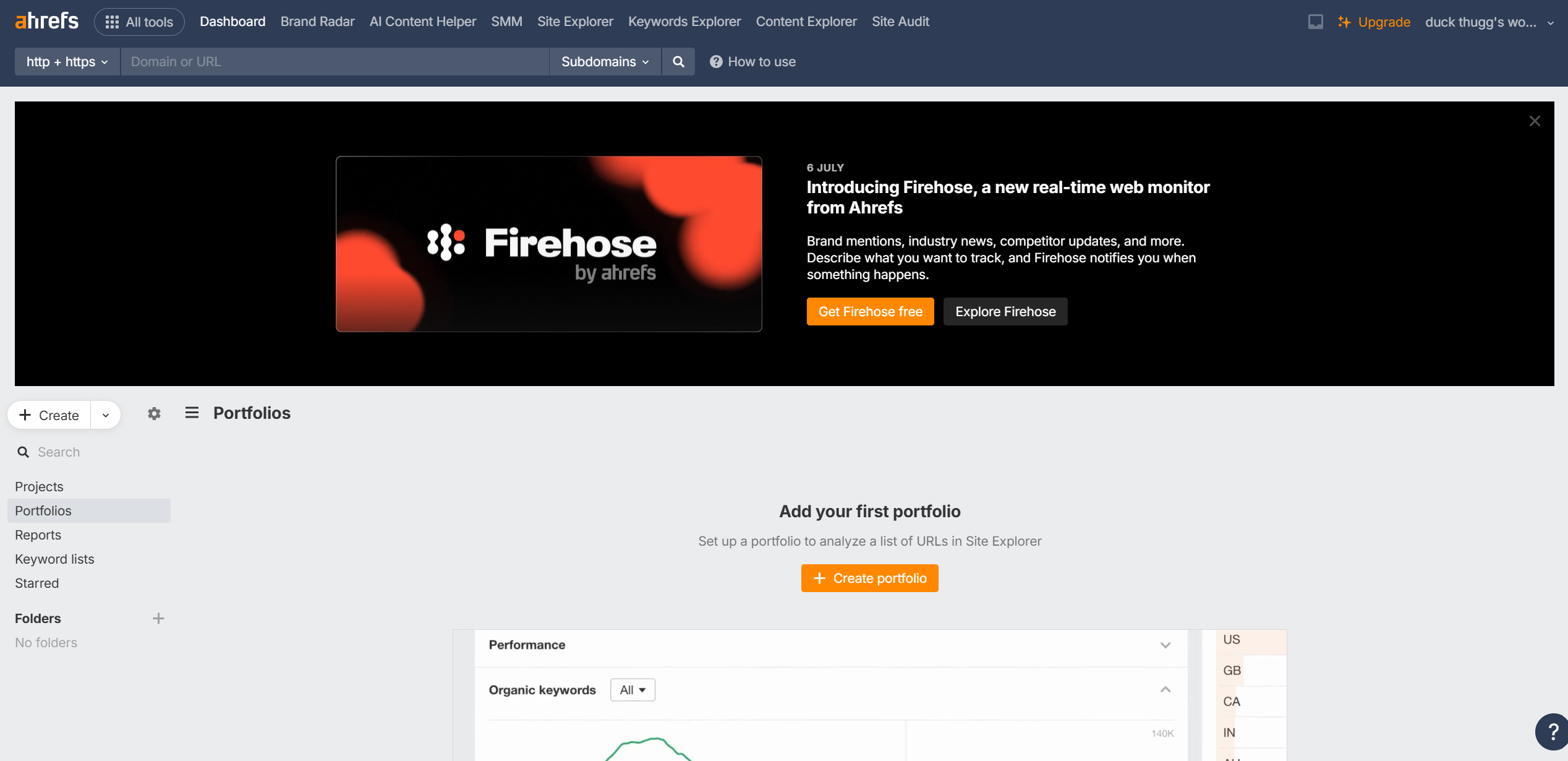Open the help question mark bubble

click(1553, 731)
